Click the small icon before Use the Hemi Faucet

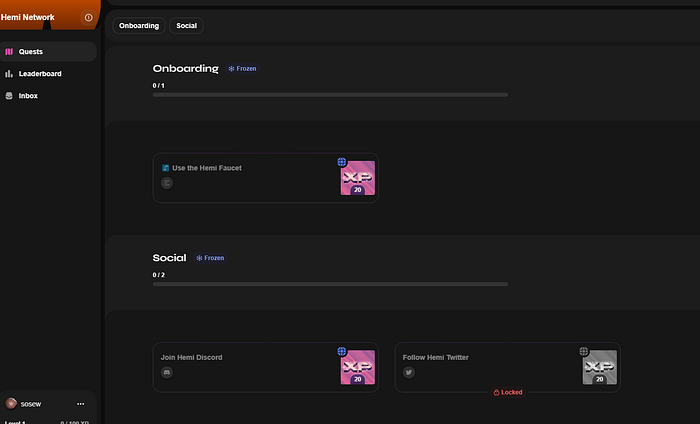coord(165,168)
